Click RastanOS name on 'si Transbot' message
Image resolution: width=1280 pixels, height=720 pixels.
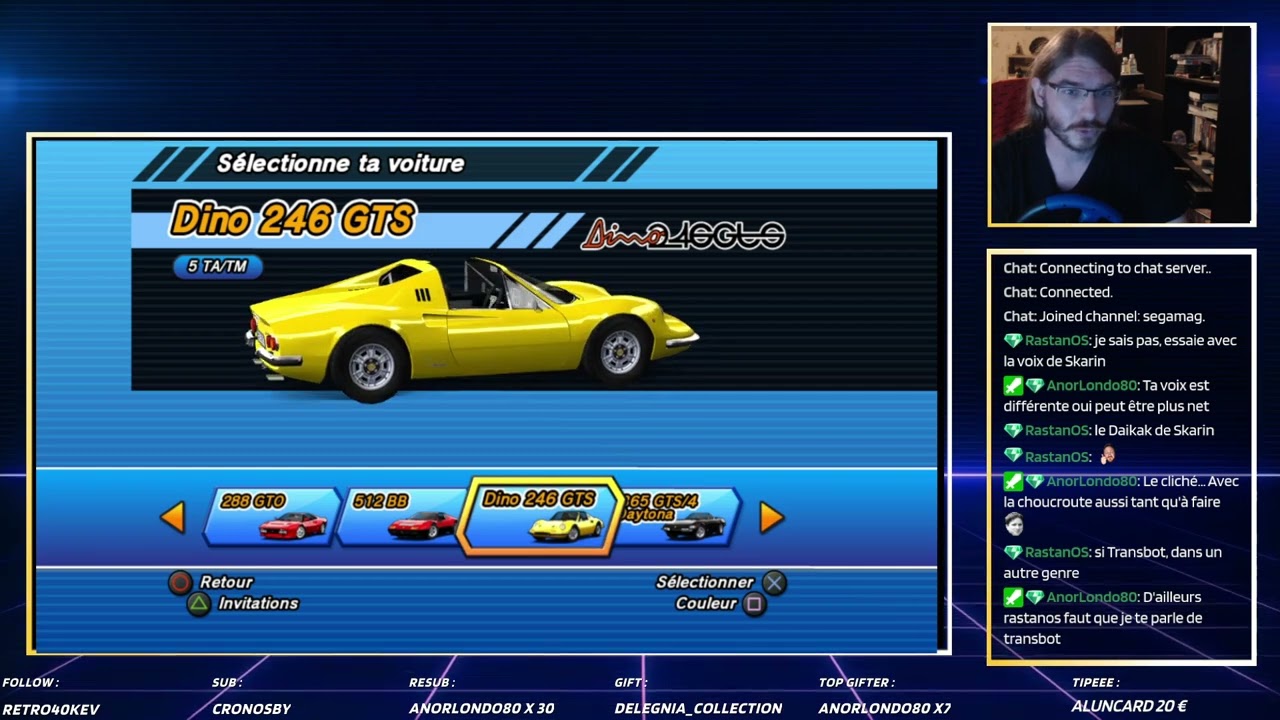point(1056,552)
